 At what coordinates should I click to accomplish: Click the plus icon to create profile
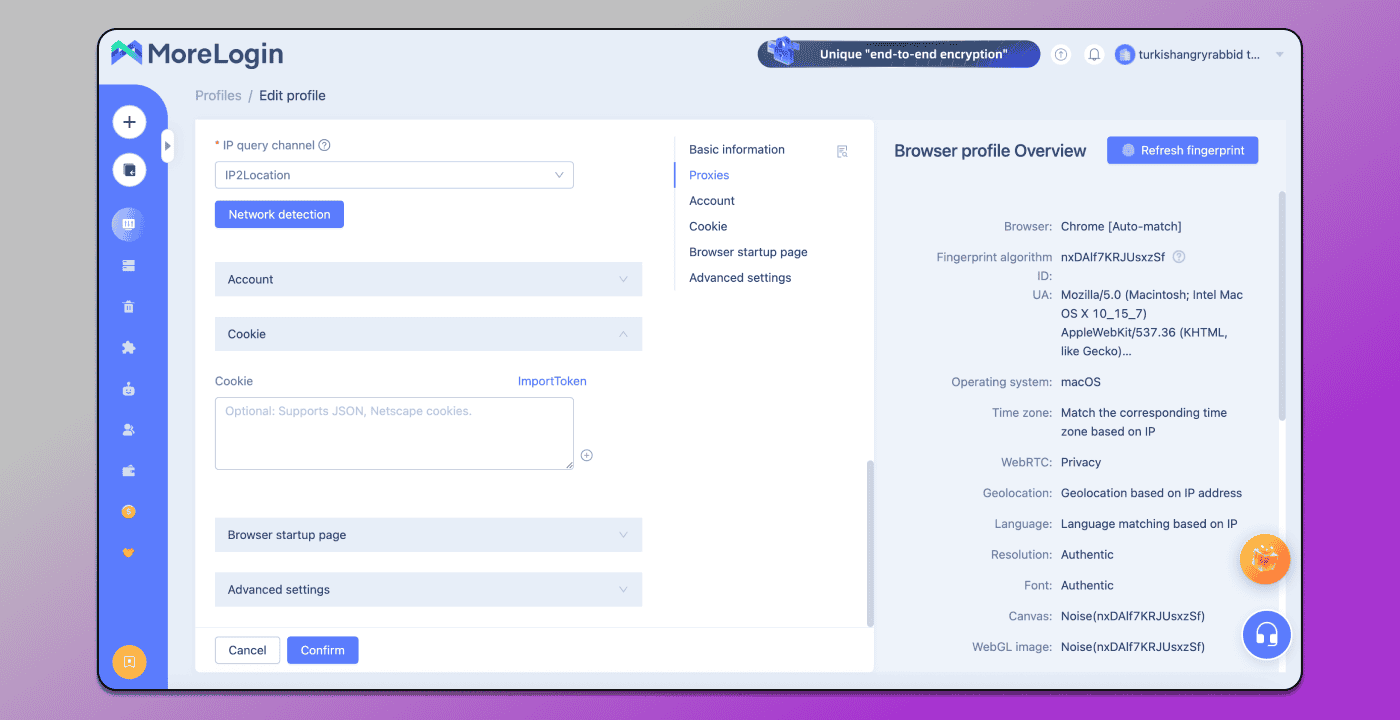(x=129, y=122)
